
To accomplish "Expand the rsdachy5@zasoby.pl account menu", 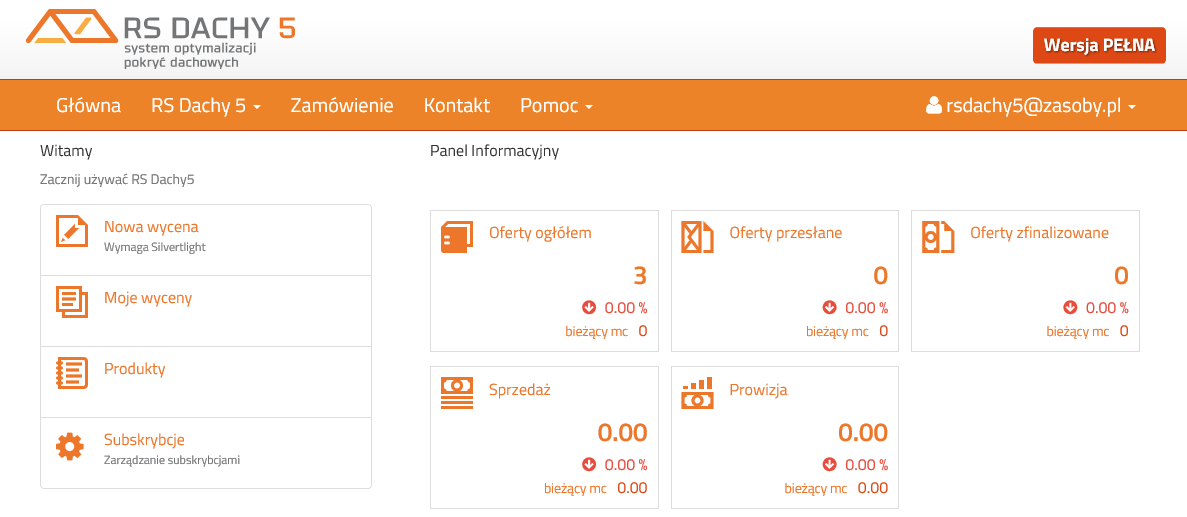I will click(x=1031, y=106).
